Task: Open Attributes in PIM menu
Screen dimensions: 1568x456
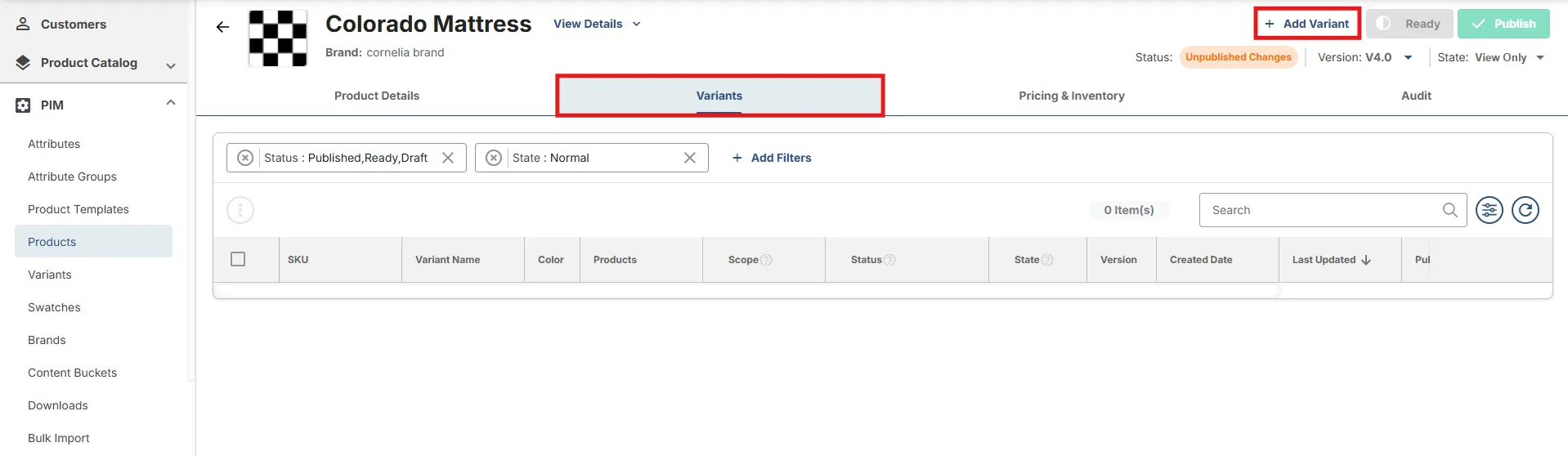Action: 54,144
